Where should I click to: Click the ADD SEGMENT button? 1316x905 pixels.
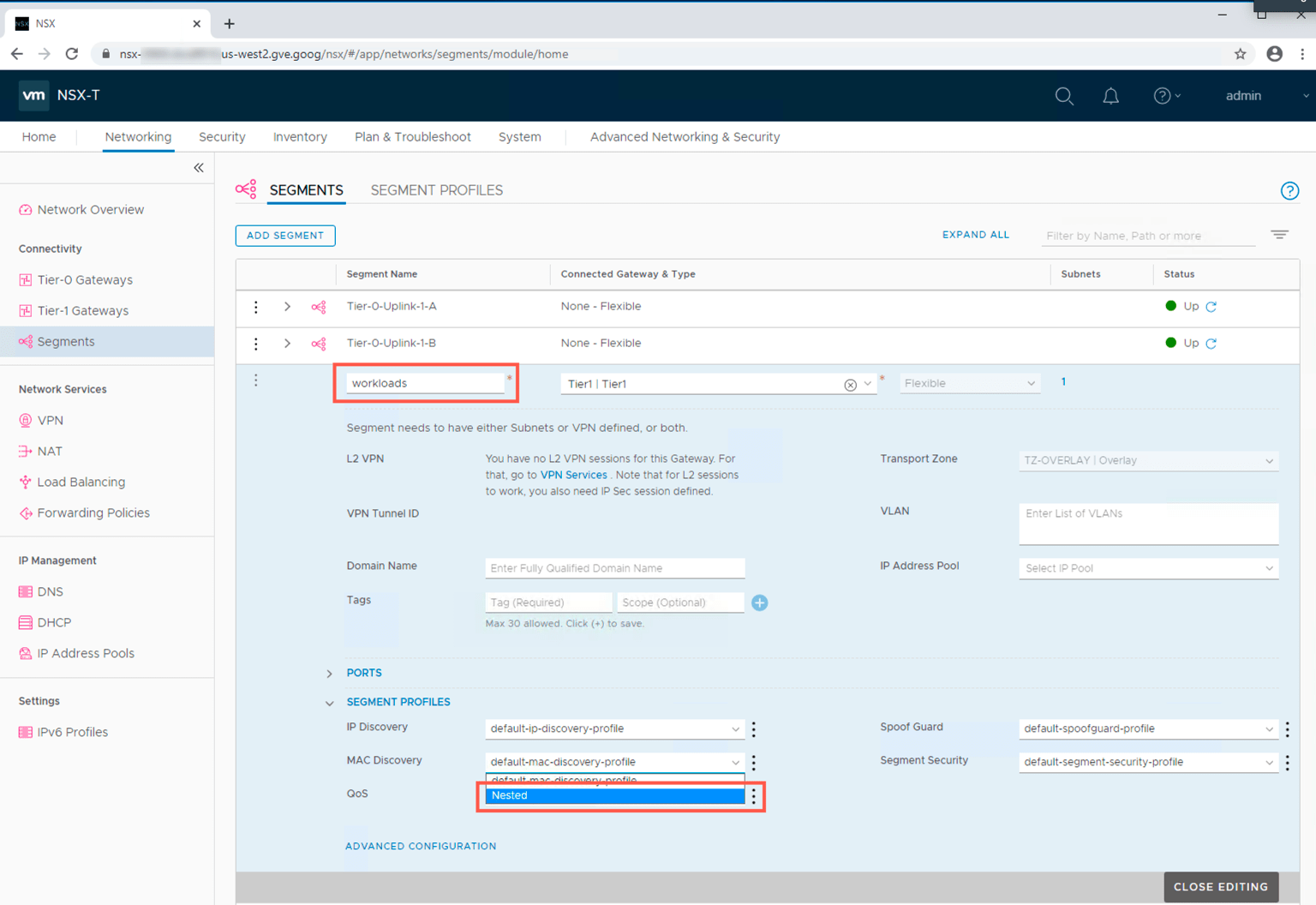[285, 236]
